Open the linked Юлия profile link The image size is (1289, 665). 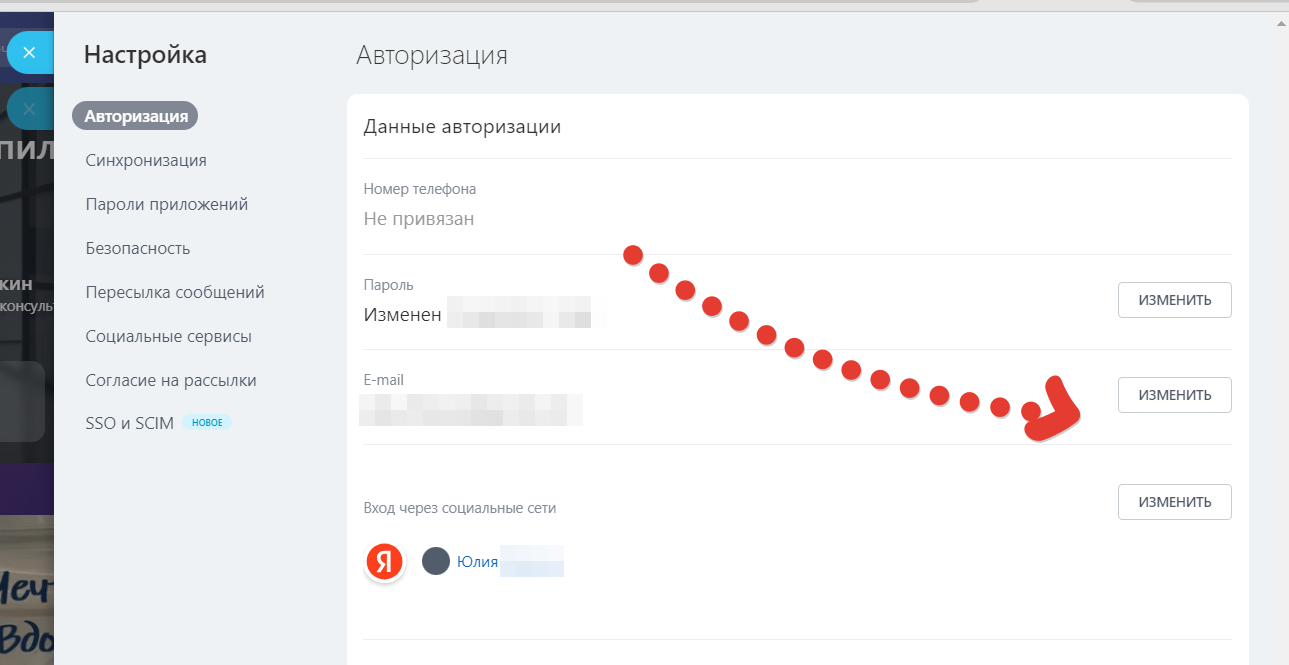click(x=477, y=562)
